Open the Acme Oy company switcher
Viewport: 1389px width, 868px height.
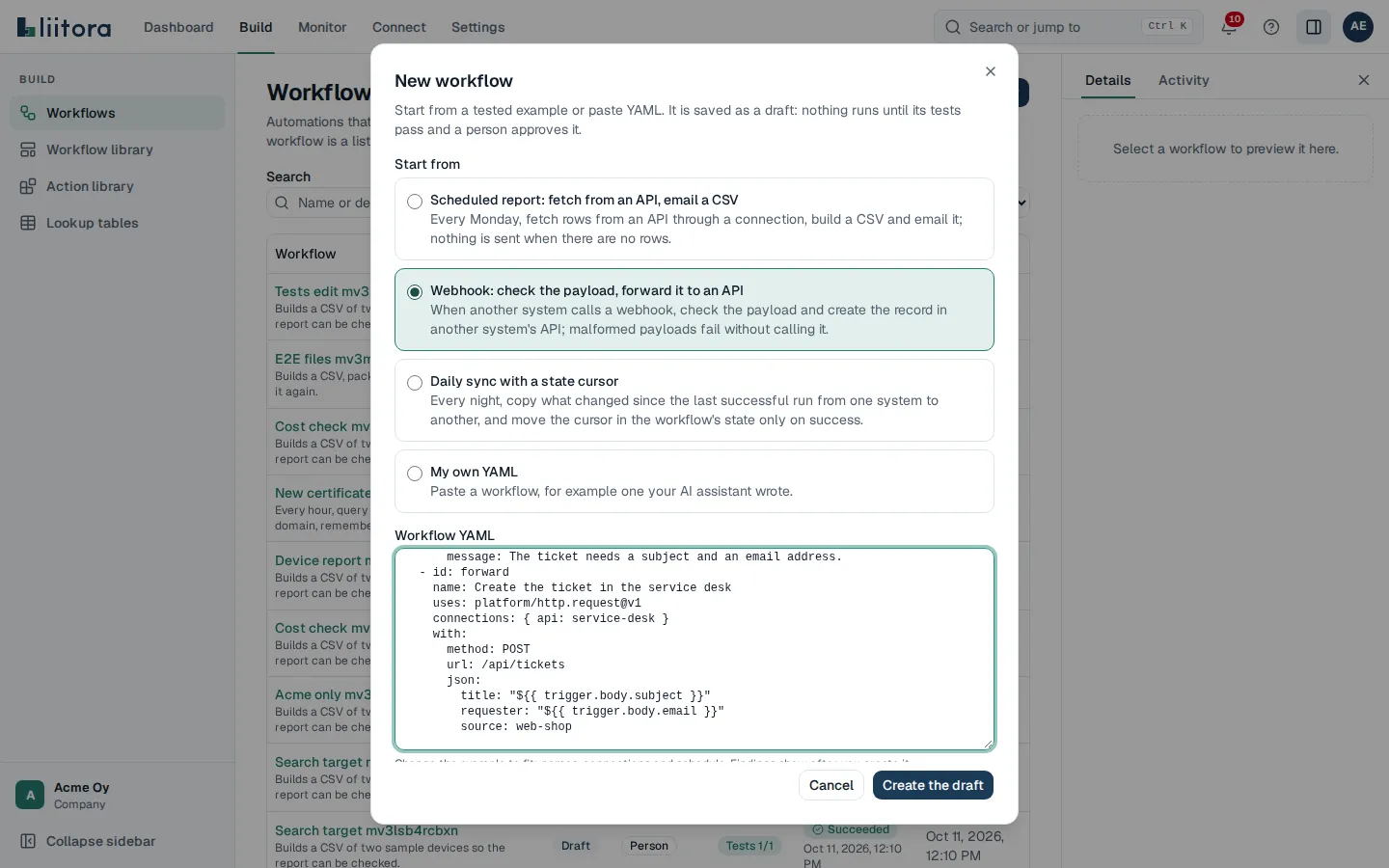coord(118,795)
